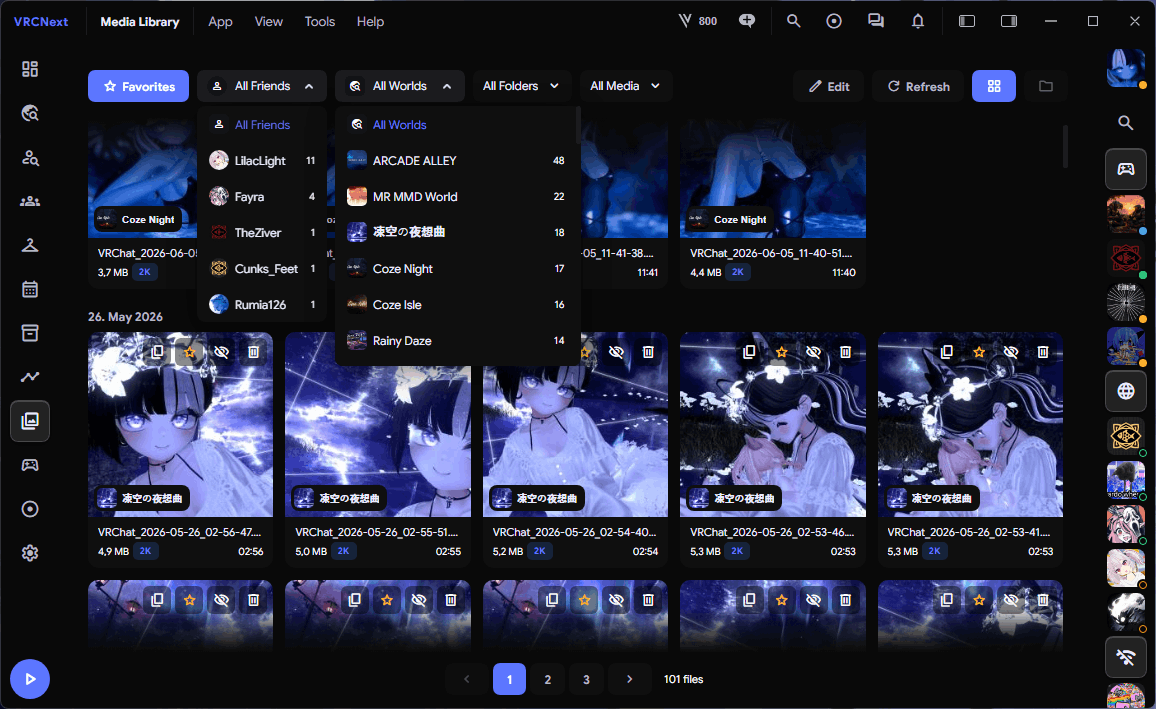
Task: Choose MR MMD World in worlds list
Action: click(x=456, y=197)
